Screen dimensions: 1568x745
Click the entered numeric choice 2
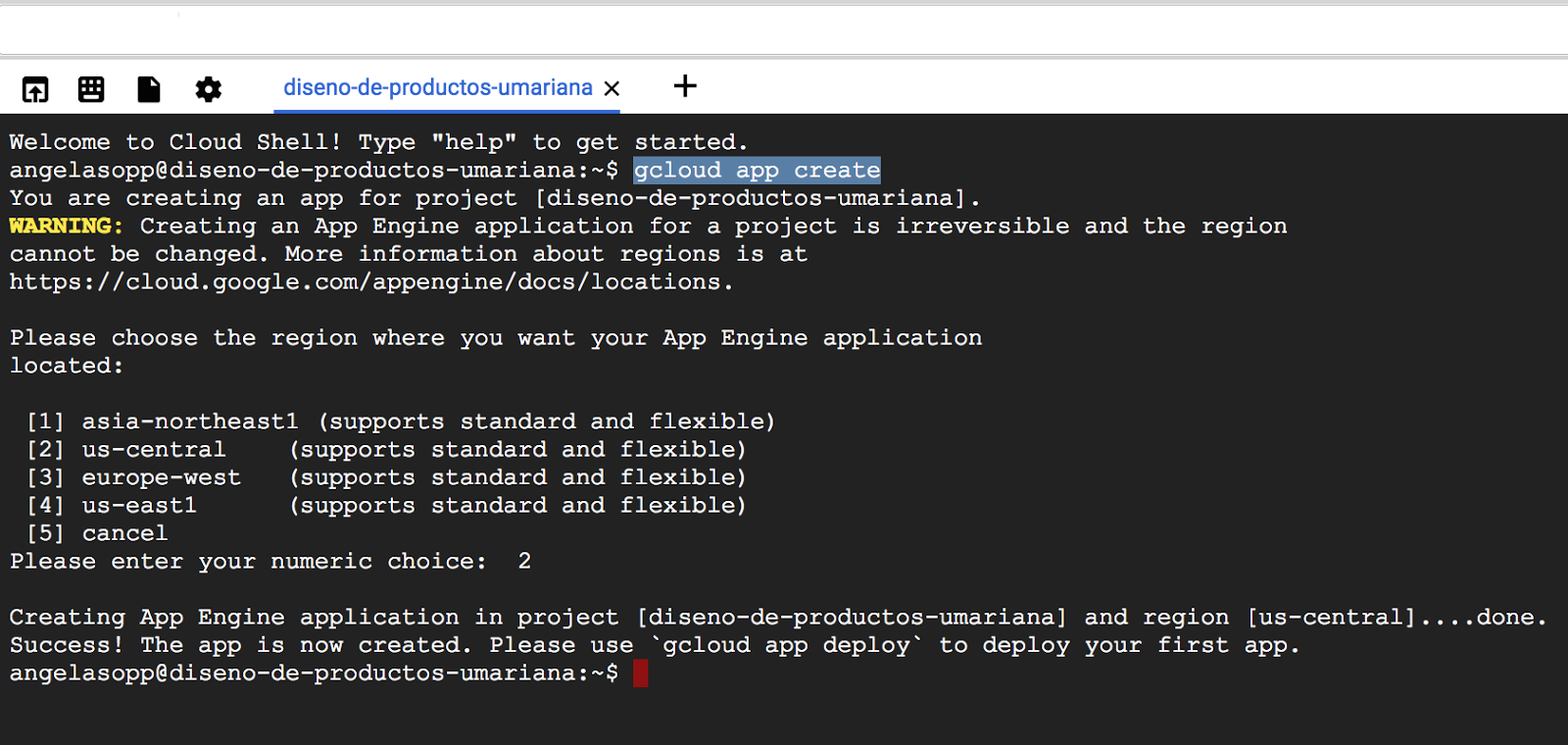[524, 562]
